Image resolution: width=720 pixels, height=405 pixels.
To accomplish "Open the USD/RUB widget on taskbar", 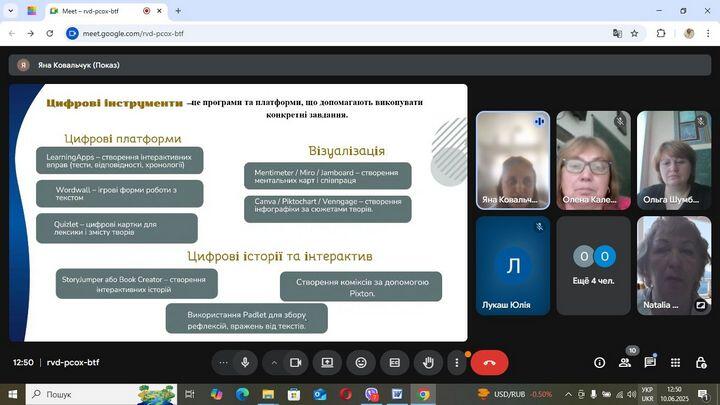I will 515,394.
